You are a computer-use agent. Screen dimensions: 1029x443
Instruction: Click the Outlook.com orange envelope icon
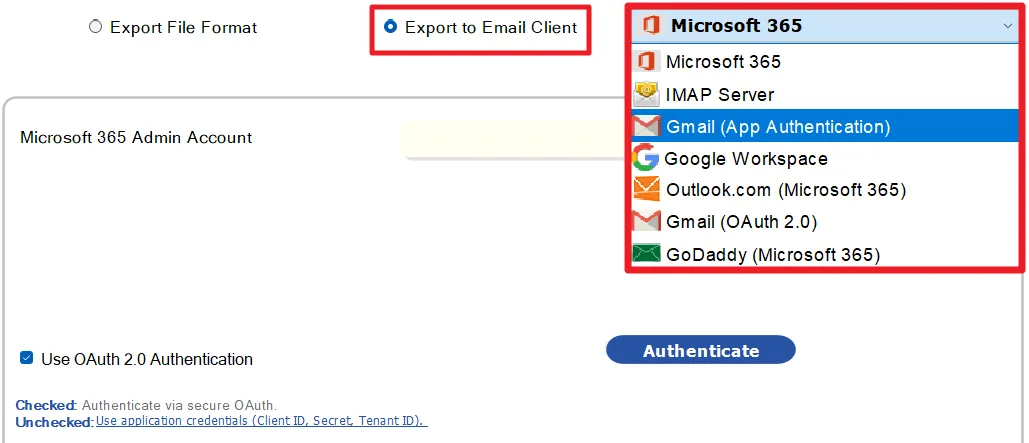coord(646,190)
